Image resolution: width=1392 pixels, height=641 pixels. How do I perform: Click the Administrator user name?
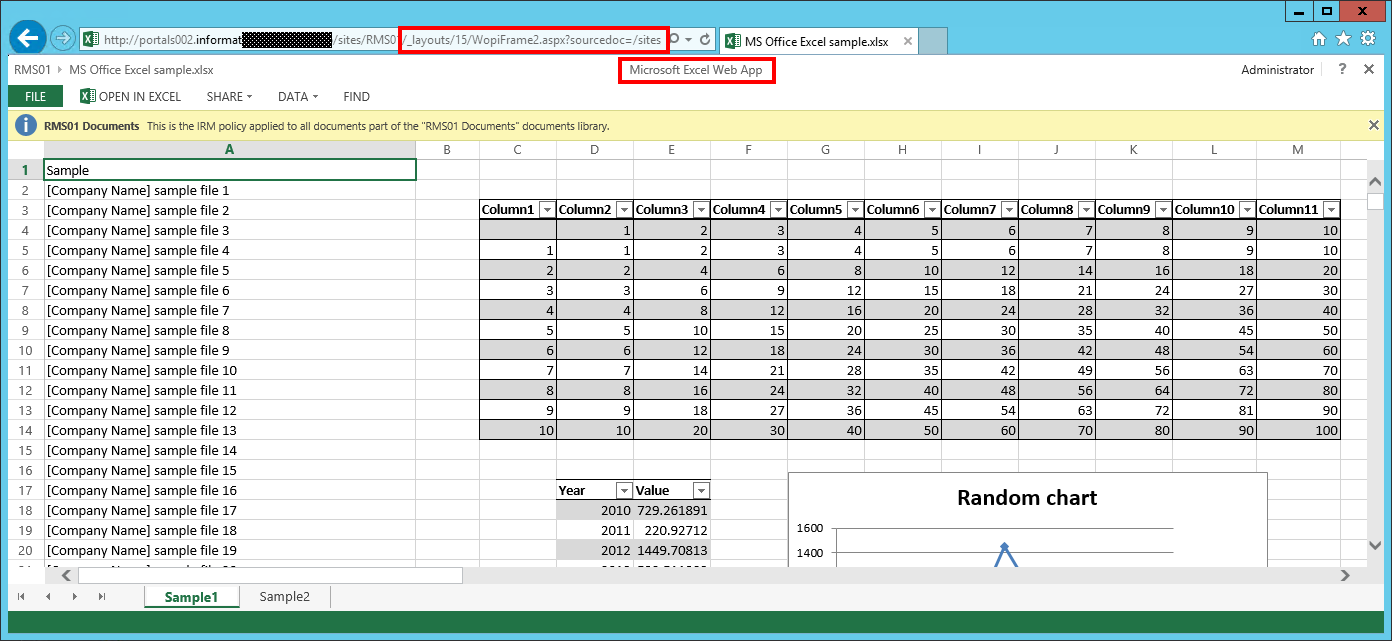click(1277, 70)
